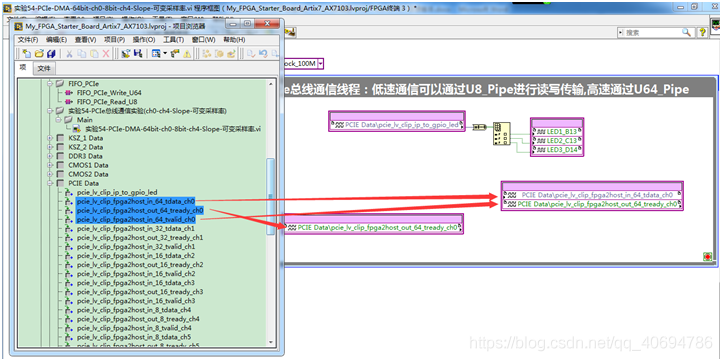Click the Save All toolbar icon
Image resolution: width=722 pixels, height=361 pixels.
coord(51,54)
